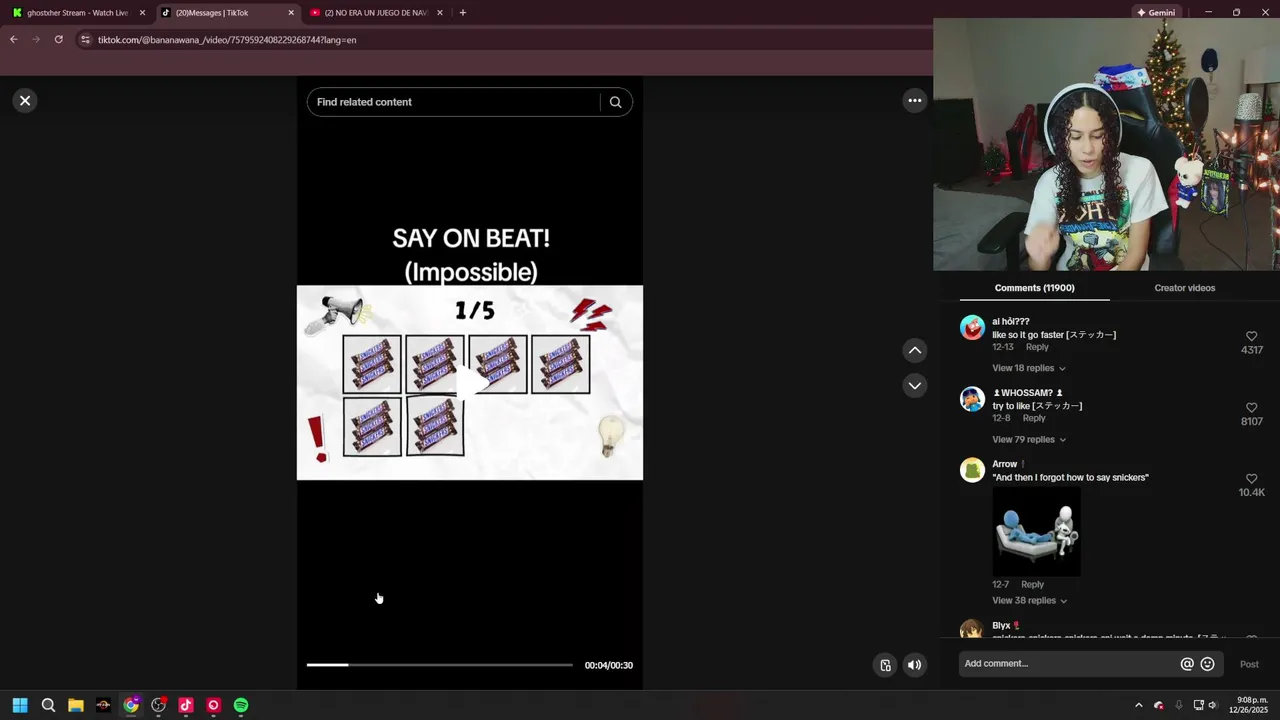Open Arrow's profile avatar

tap(972, 470)
